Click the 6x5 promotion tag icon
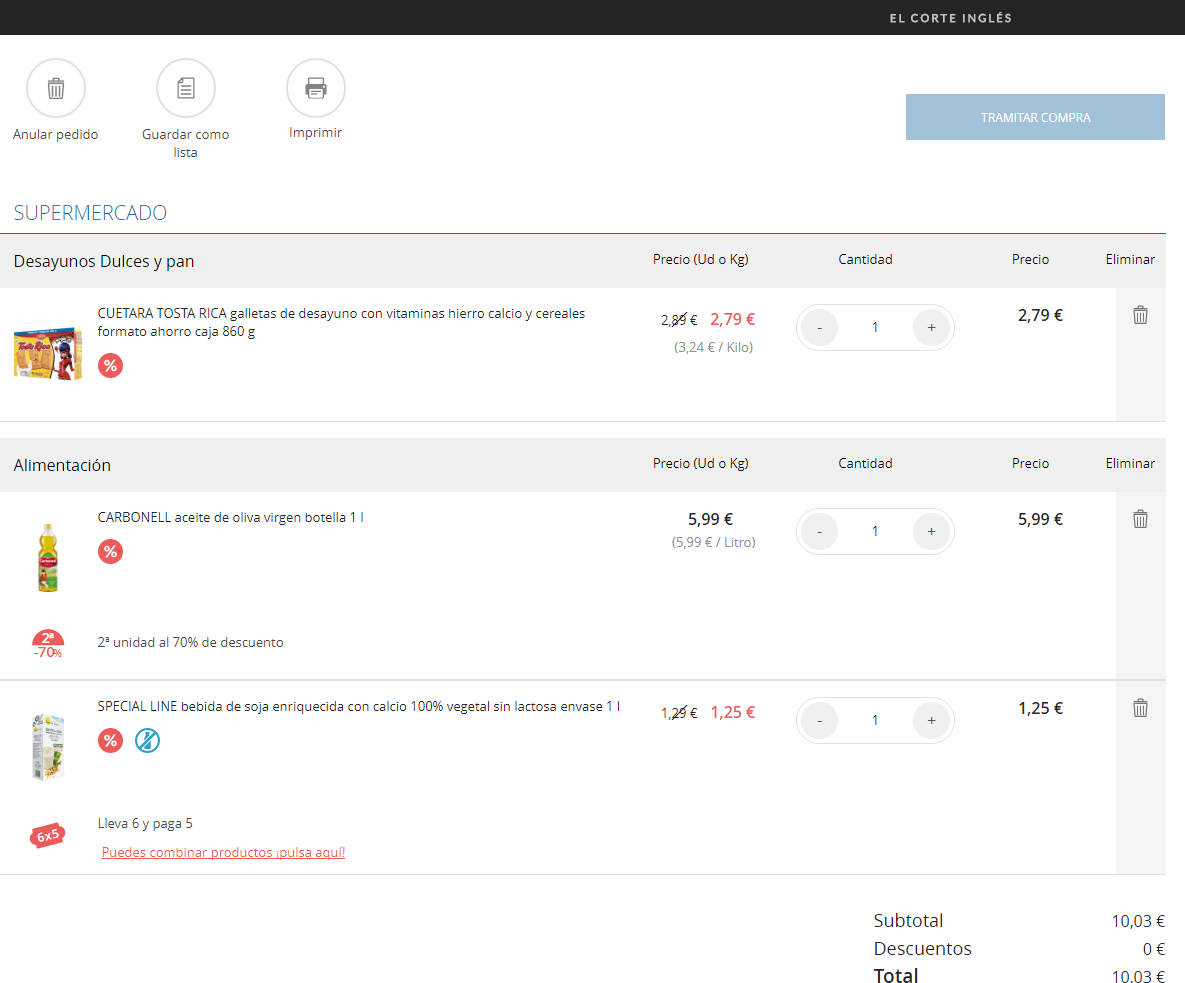This screenshot has height=983, width=1185. [x=48, y=835]
